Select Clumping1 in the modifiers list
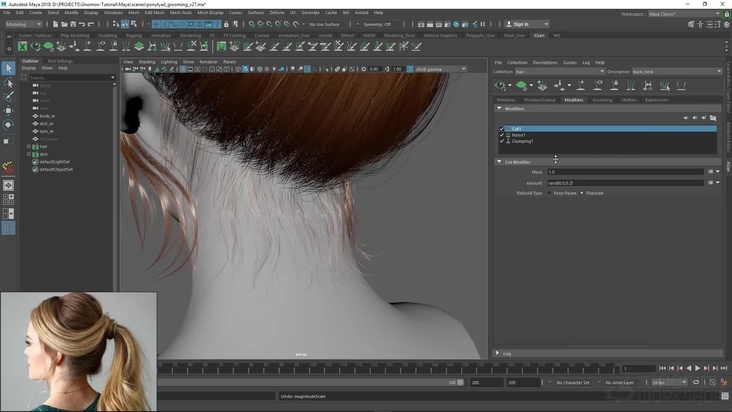This screenshot has width=732, height=412. 523,141
